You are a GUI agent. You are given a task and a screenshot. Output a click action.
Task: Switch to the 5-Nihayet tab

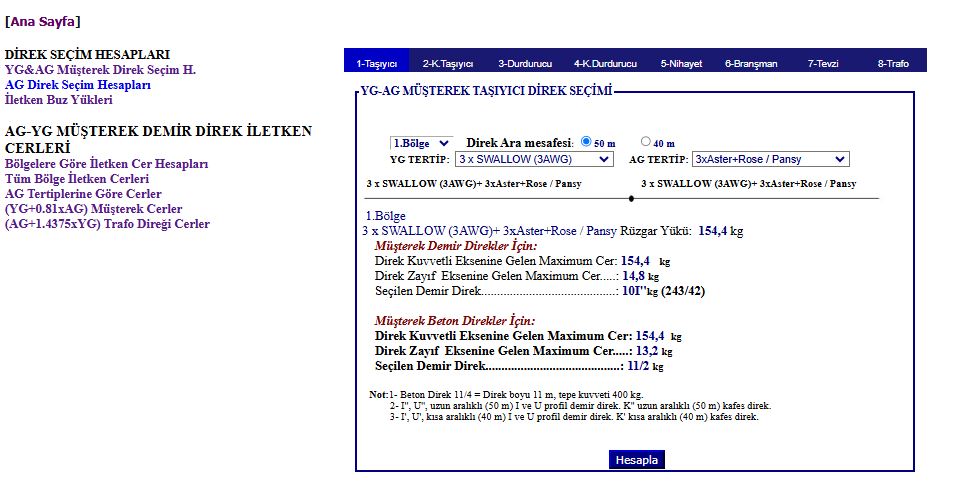(681, 64)
